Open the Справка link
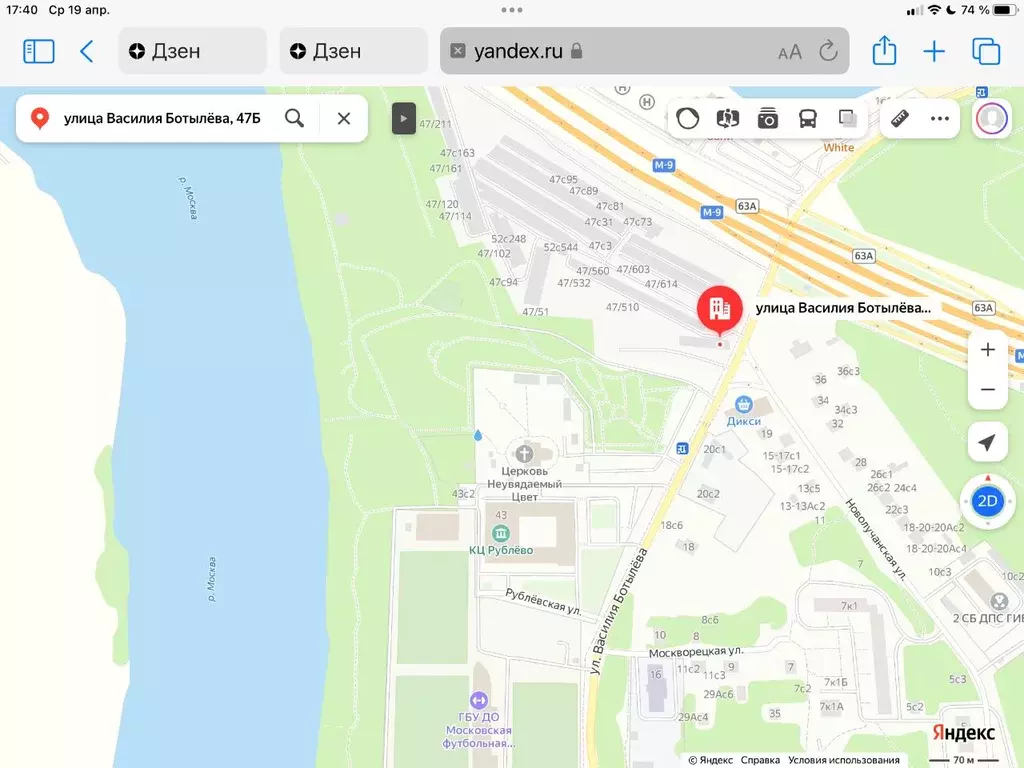The width and height of the screenshot is (1024, 768). tap(760, 759)
